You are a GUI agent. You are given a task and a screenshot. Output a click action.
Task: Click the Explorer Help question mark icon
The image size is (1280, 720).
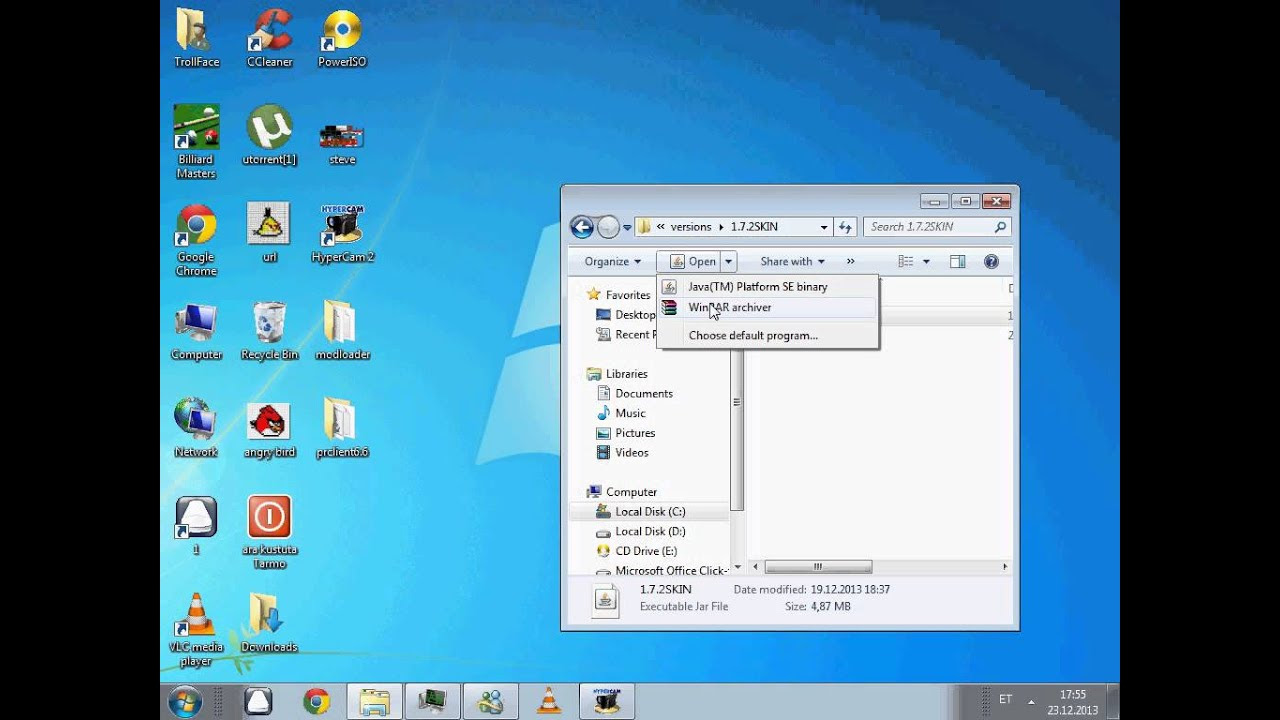[991, 261]
